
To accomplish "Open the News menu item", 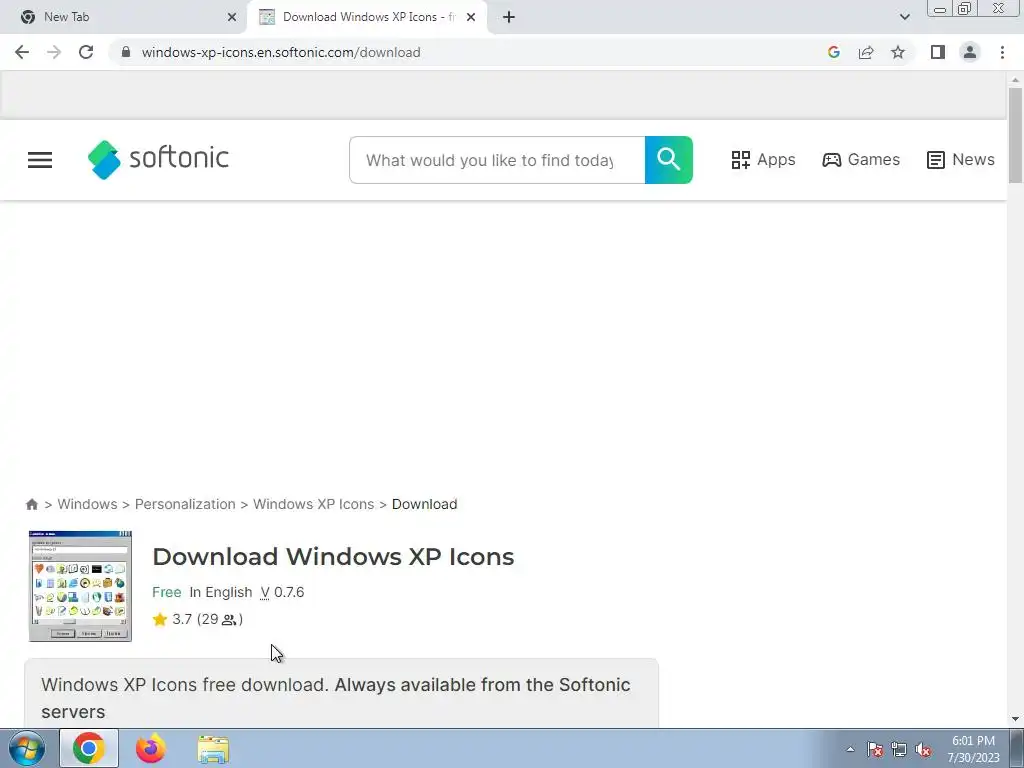I will pos(961,159).
